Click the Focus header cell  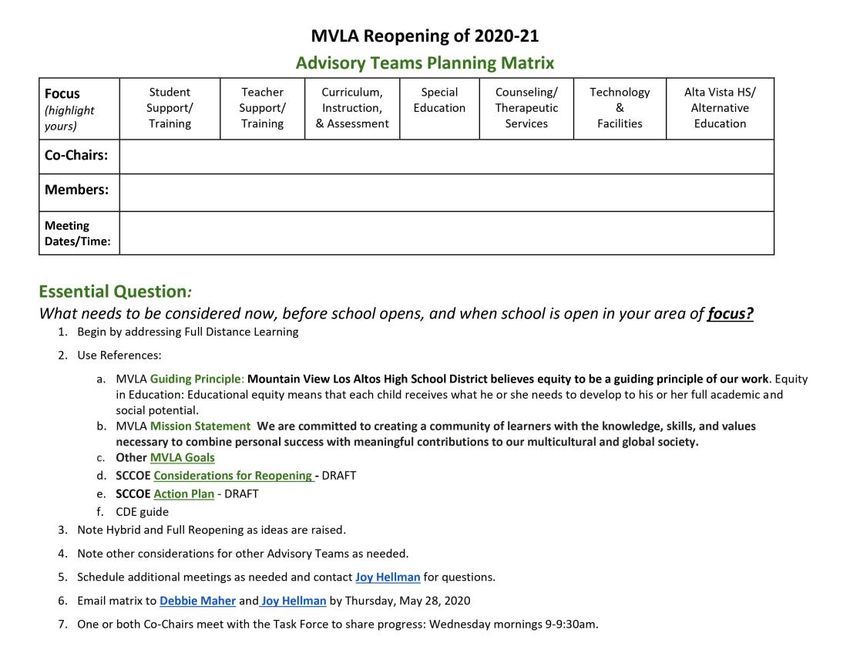(x=78, y=108)
